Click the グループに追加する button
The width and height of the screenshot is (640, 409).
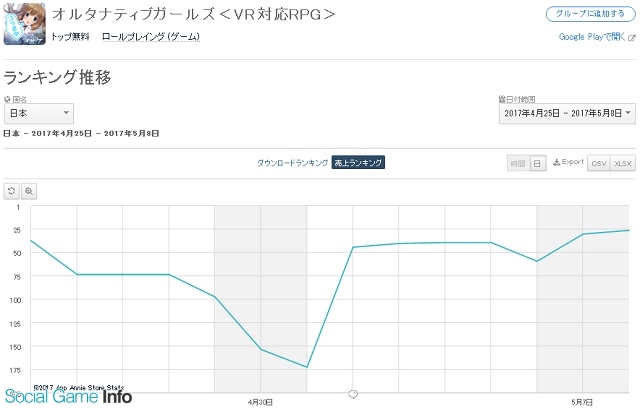(590, 13)
